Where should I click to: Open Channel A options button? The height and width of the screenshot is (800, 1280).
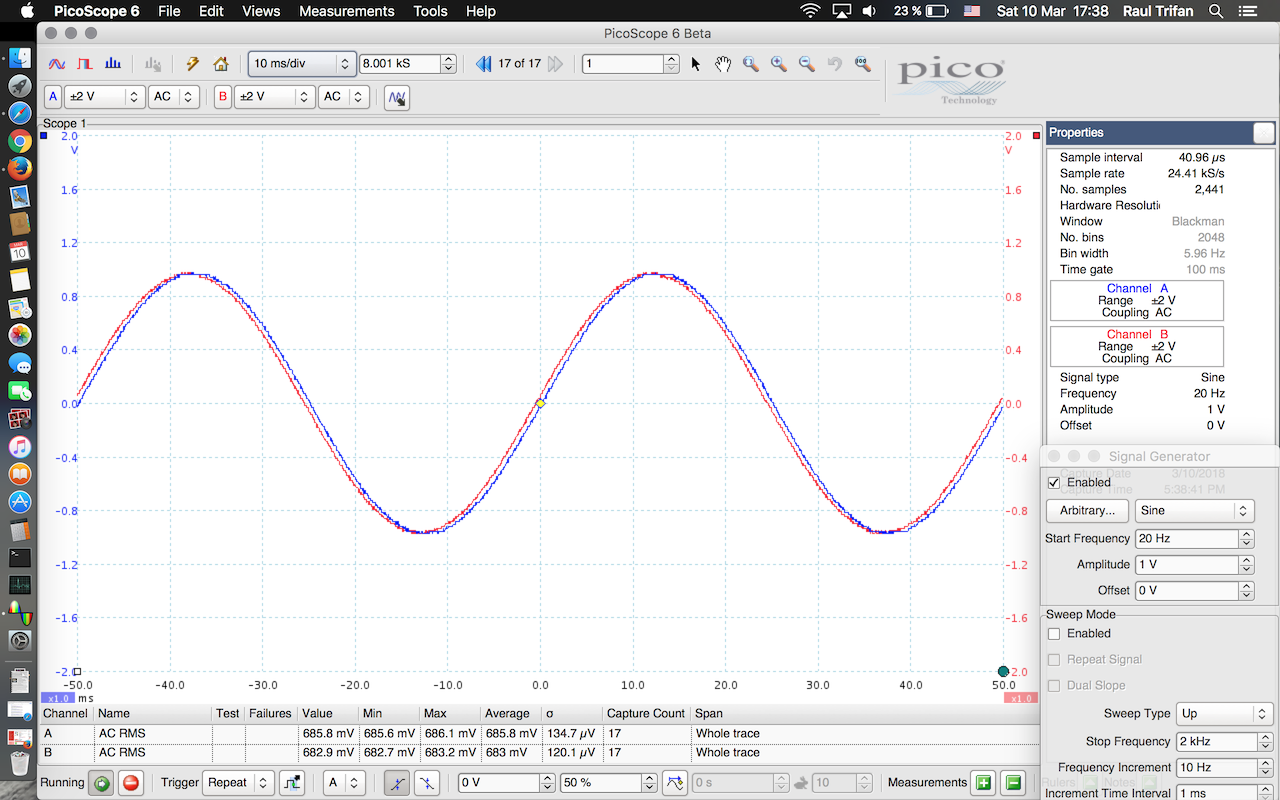[54, 97]
